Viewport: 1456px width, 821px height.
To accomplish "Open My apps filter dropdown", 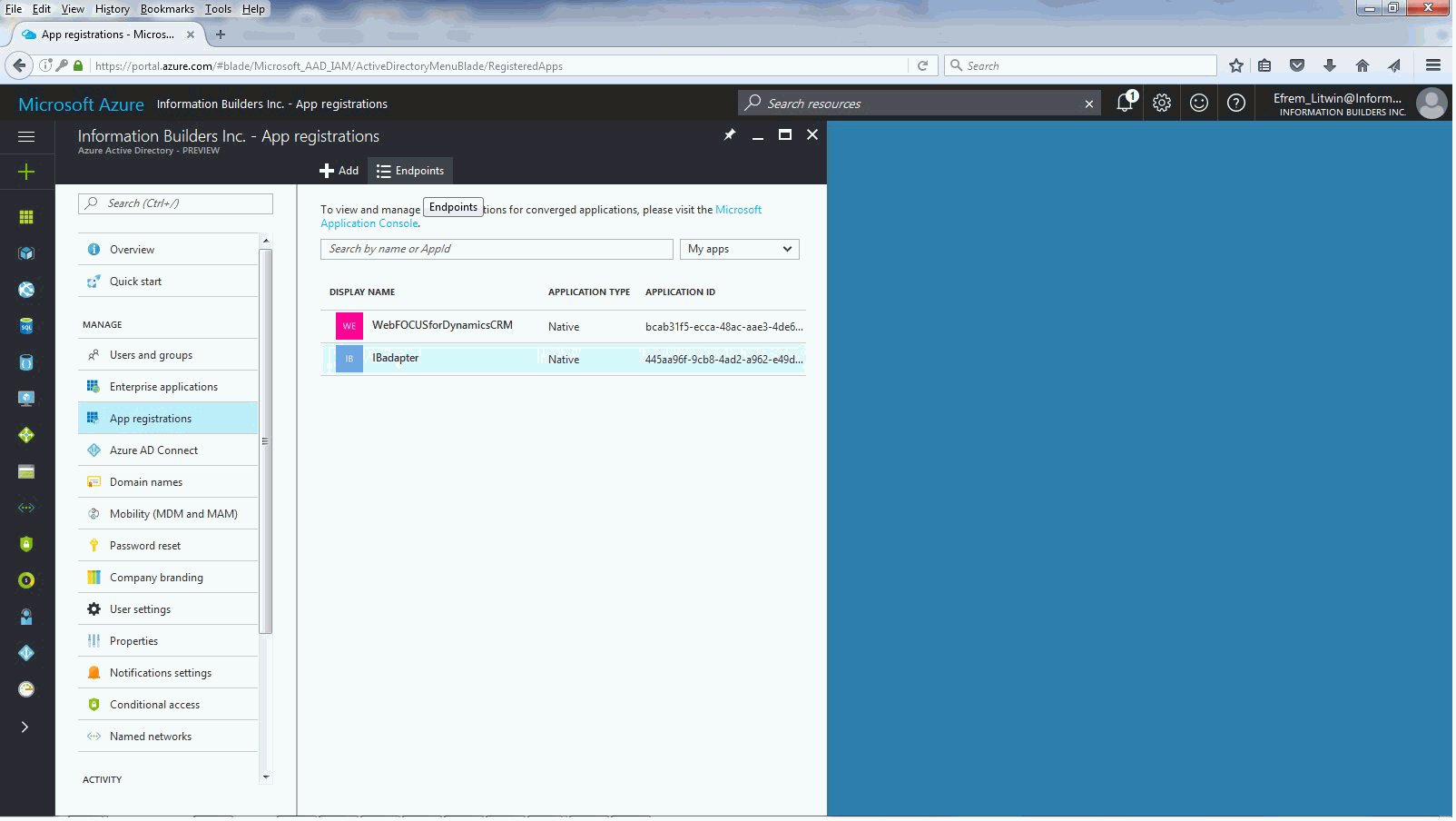I will pyautogui.click(x=740, y=249).
